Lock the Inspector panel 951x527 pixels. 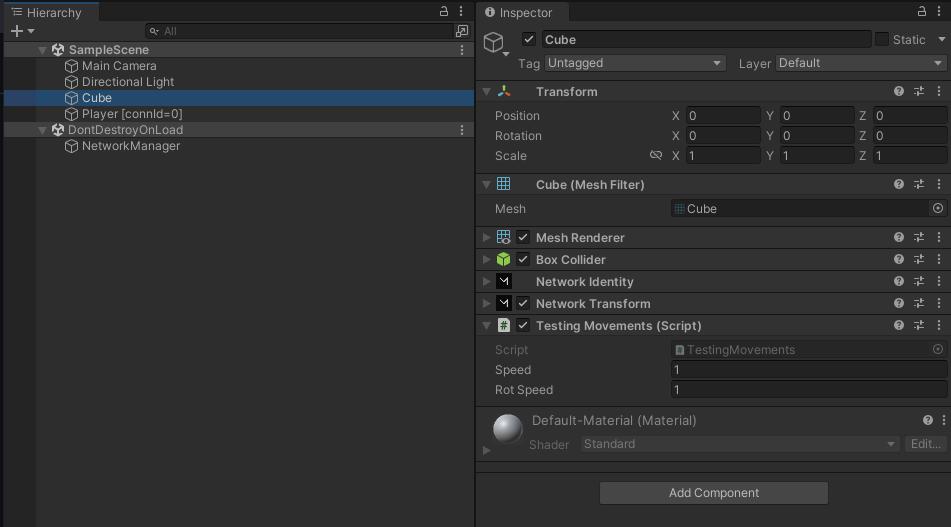coord(922,11)
